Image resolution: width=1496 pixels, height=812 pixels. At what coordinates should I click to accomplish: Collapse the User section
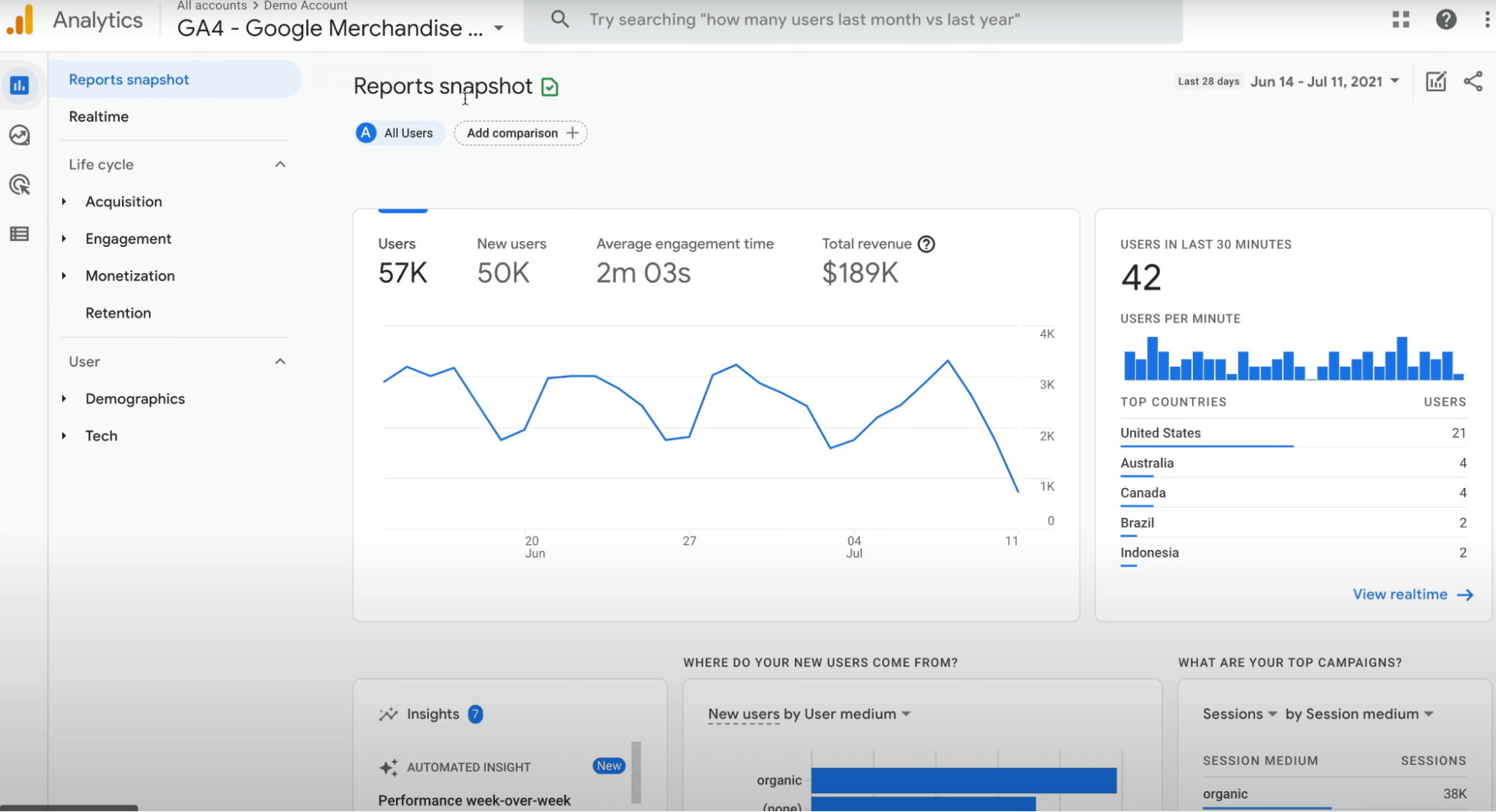click(x=280, y=361)
